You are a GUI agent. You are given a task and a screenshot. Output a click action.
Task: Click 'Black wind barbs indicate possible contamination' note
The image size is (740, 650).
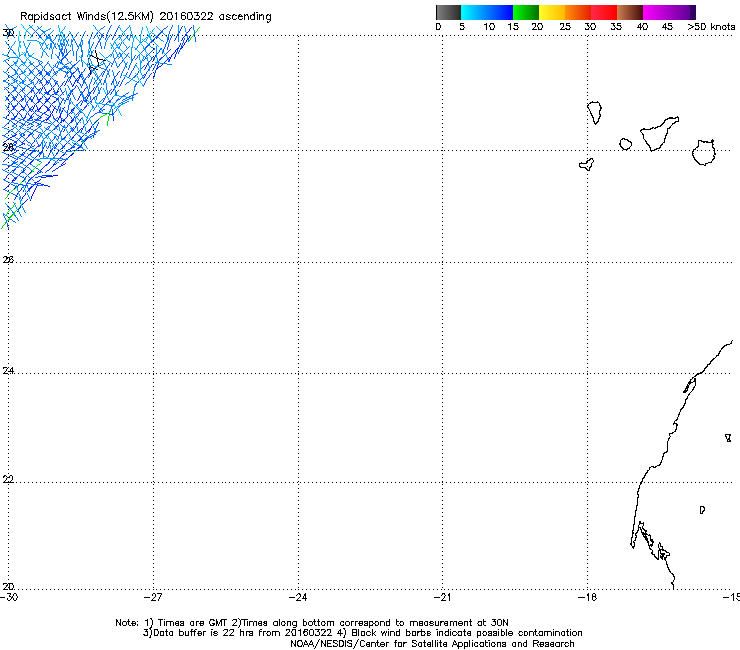466,633
